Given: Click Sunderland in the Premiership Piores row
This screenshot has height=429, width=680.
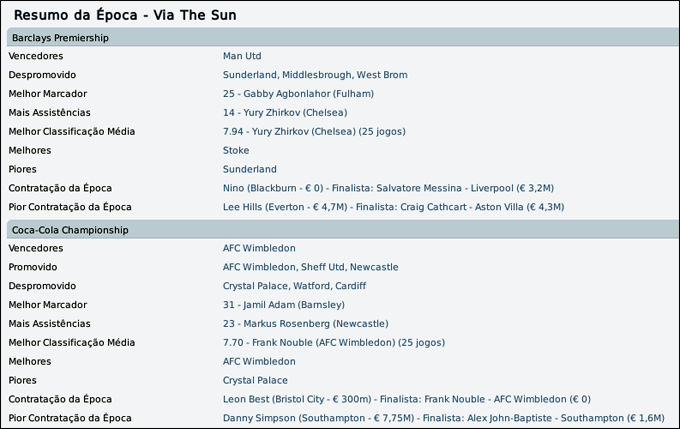Looking at the screenshot, I should tap(250, 169).
